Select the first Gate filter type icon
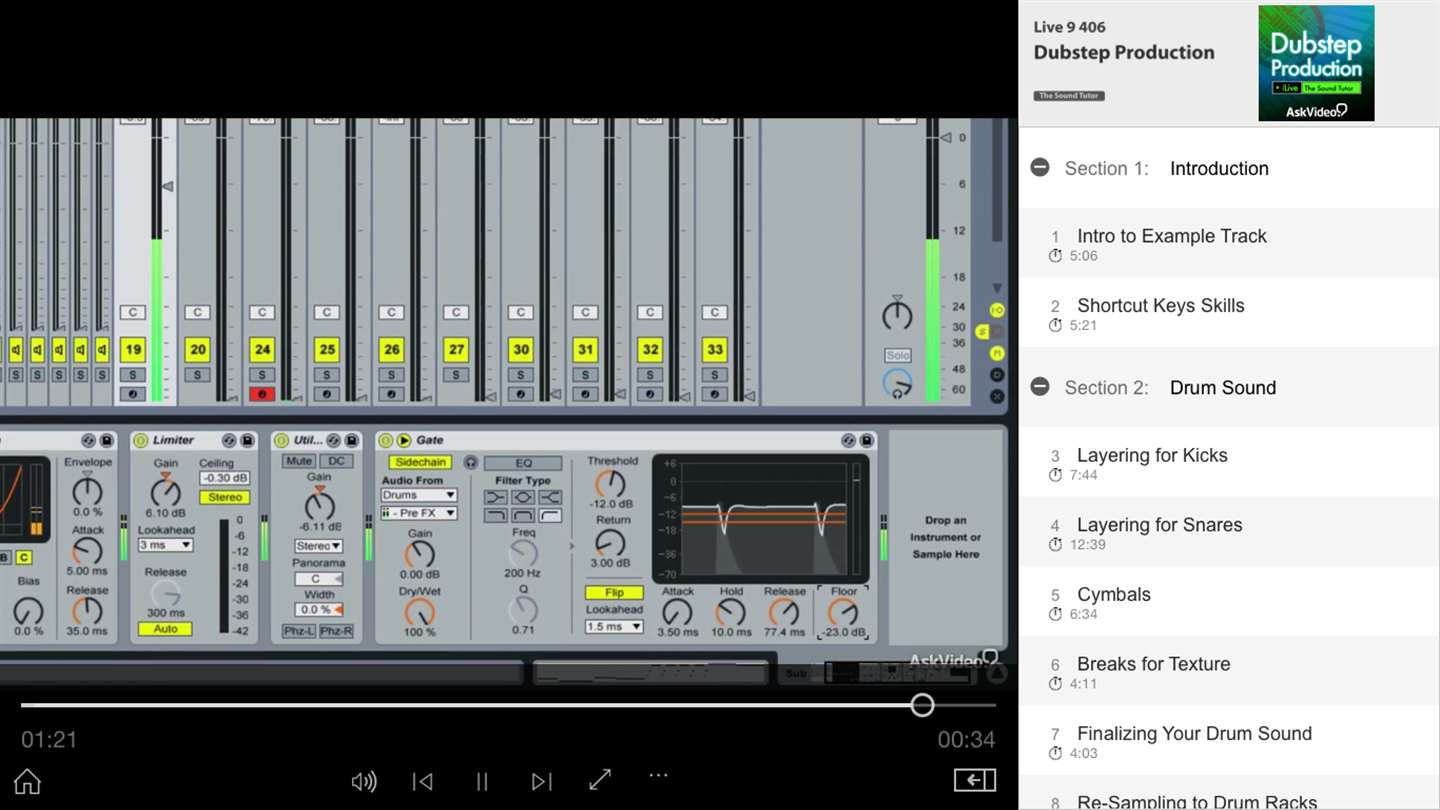The width and height of the screenshot is (1440, 810). [x=496, y=497]
